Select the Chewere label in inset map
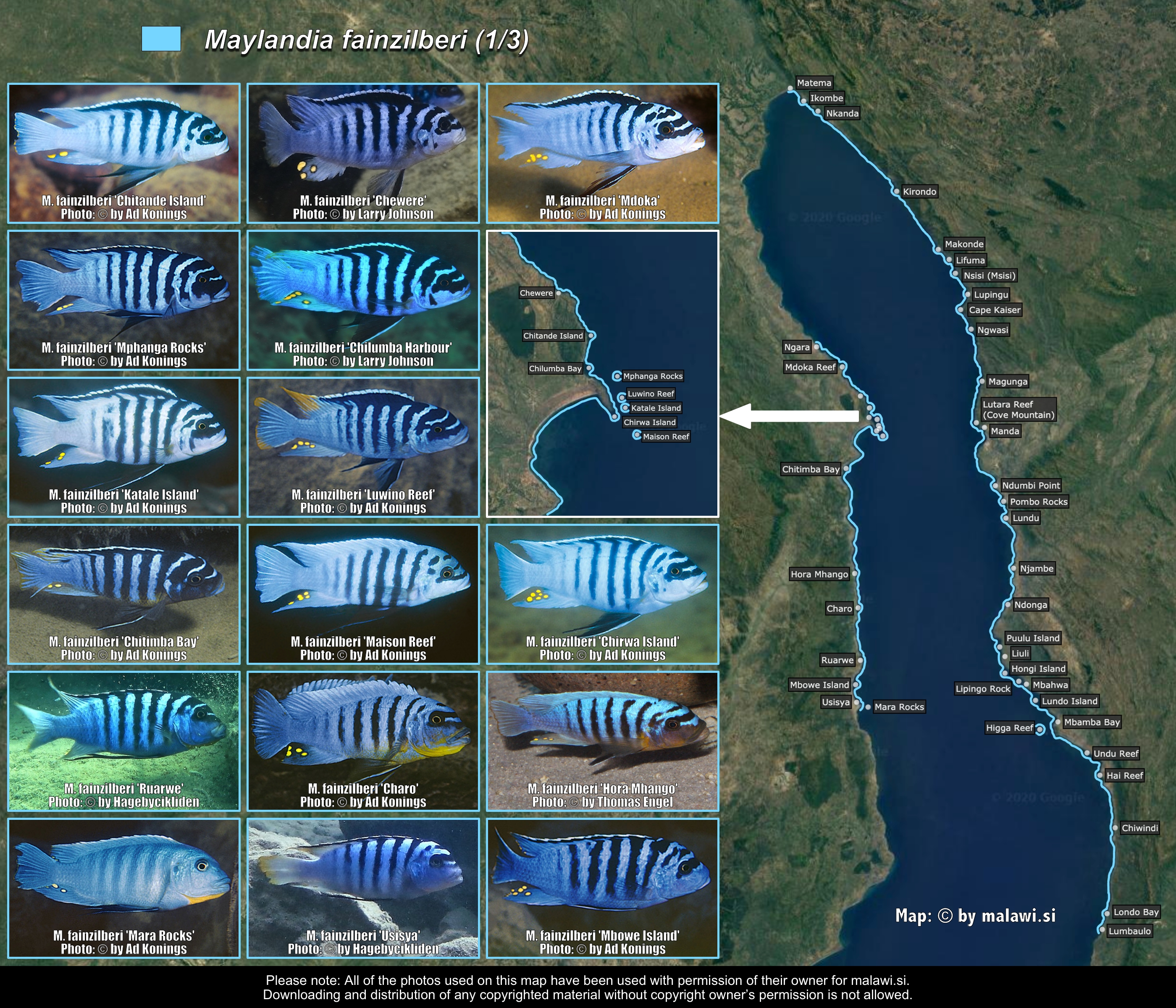 (536, 293)
